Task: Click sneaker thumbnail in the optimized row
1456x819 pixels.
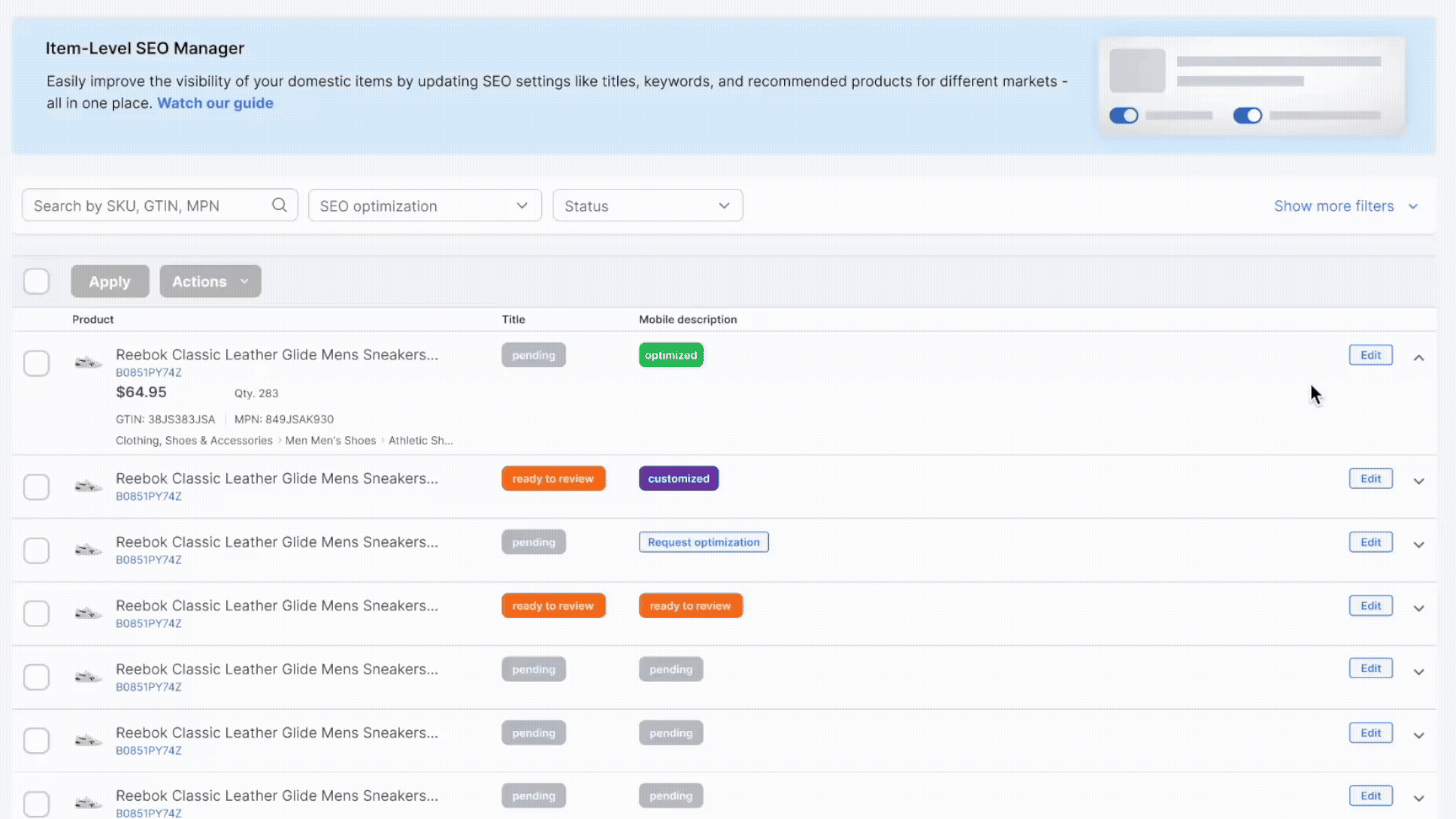Action: [88, 362]
